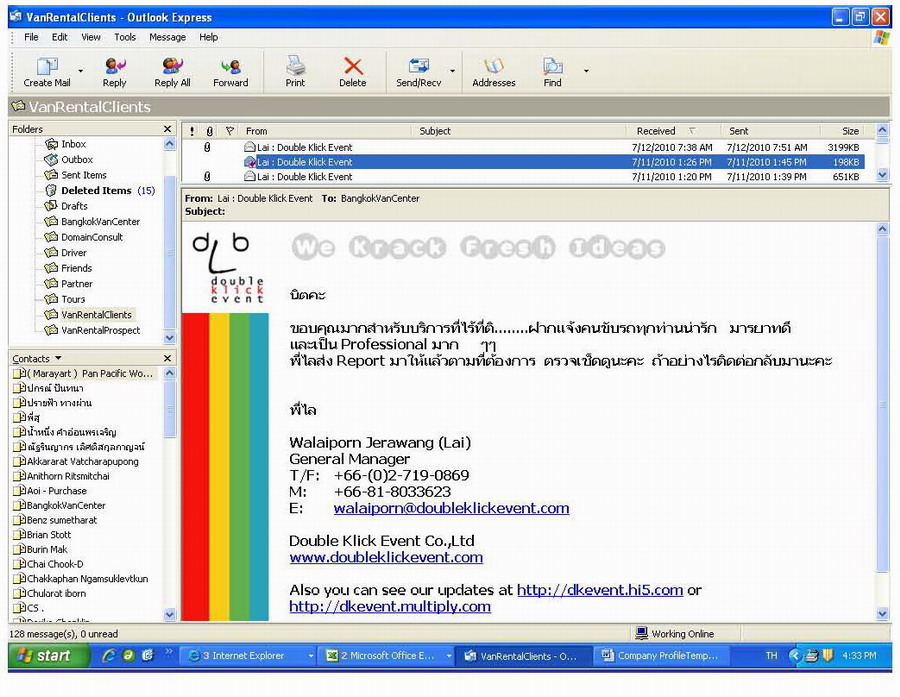The image size is (900, 697).
Task: Sort by the attachment paperclip column
Action: pyautogui.click(x=210, y=131)
